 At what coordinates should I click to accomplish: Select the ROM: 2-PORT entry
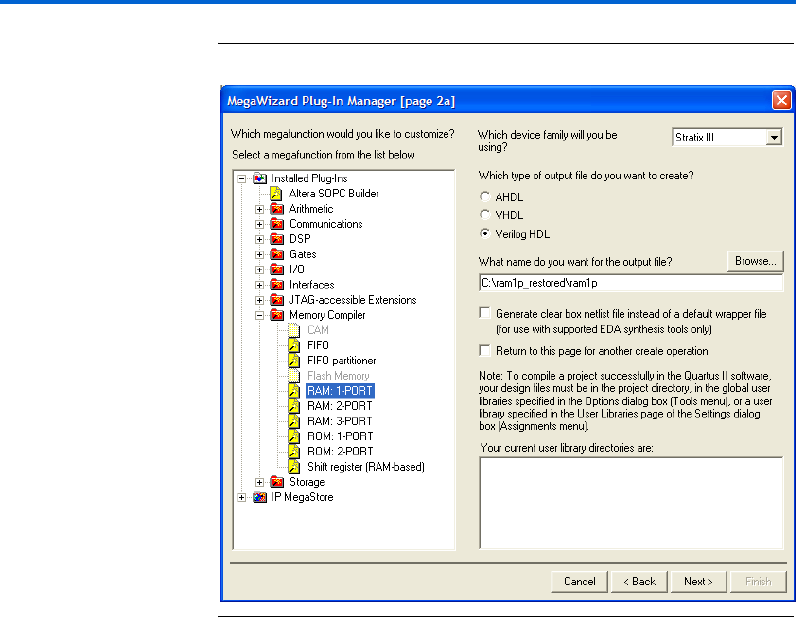[340, 451]
